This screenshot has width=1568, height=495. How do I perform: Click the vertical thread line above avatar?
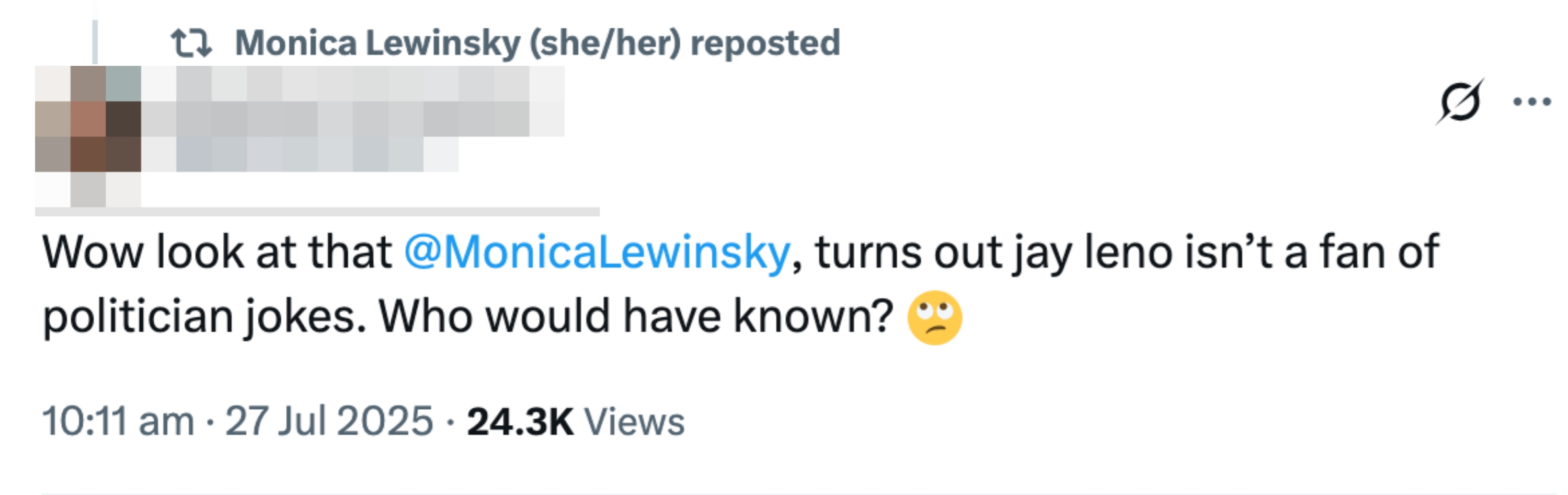[x=95, y=41]
